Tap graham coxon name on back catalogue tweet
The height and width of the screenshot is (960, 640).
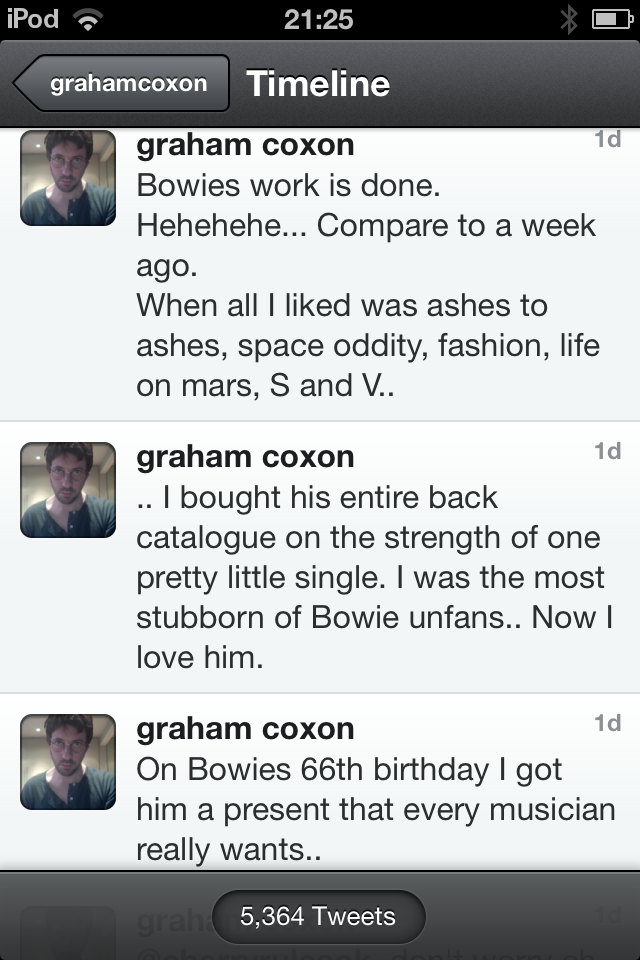pyautogui.click(x=245, y=457)
